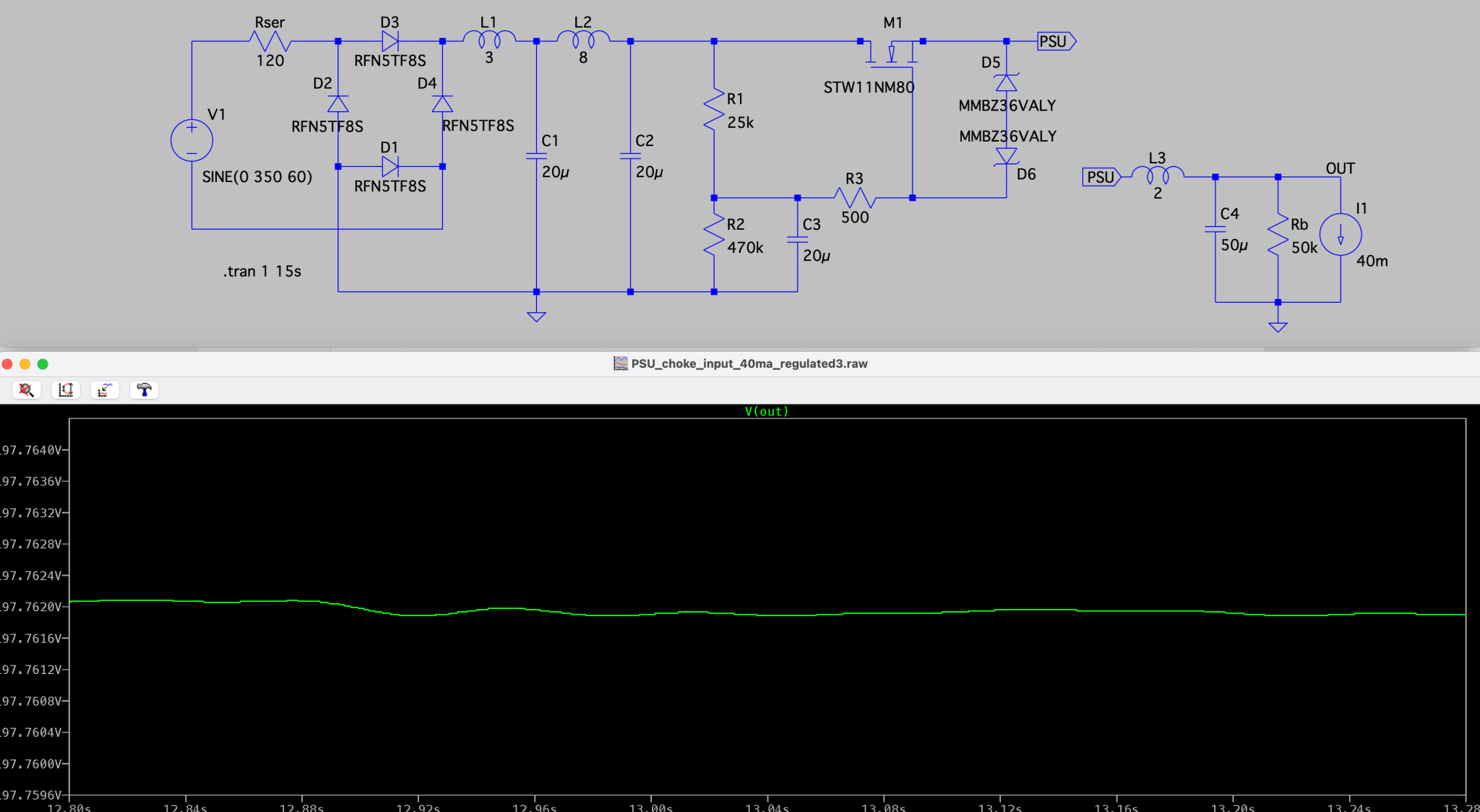Click the 50k value of Rb

(1304, 248)
